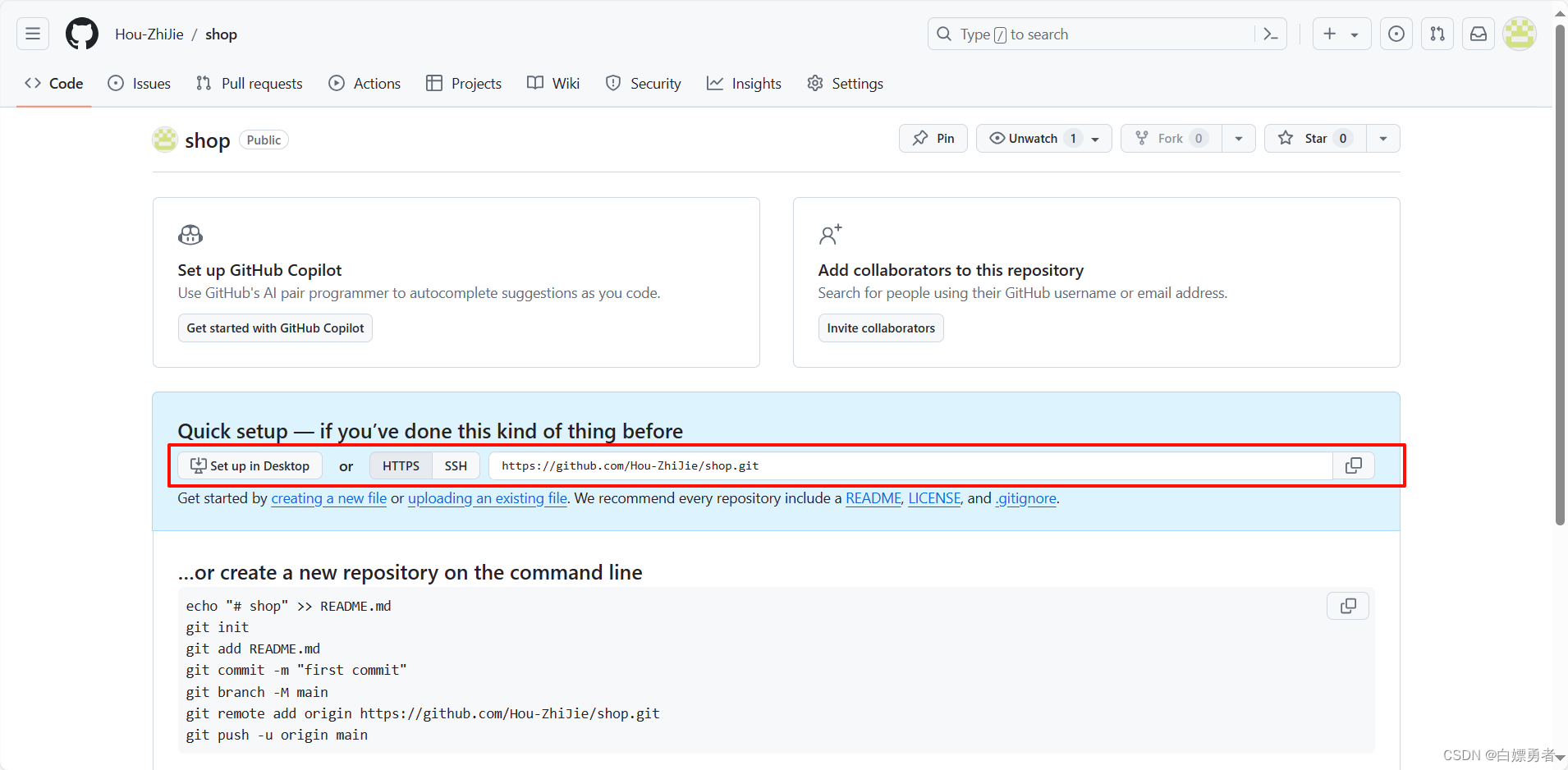1568x770 pixels.
Task: Copy the repository URL to clipboard
Action: coord(1354,465)
